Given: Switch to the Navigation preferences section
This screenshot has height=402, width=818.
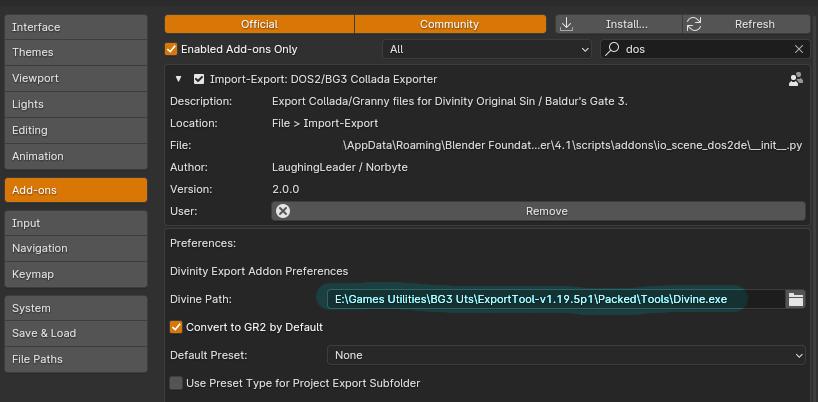Looking at the screenshot, I should [x=76, y=249].
